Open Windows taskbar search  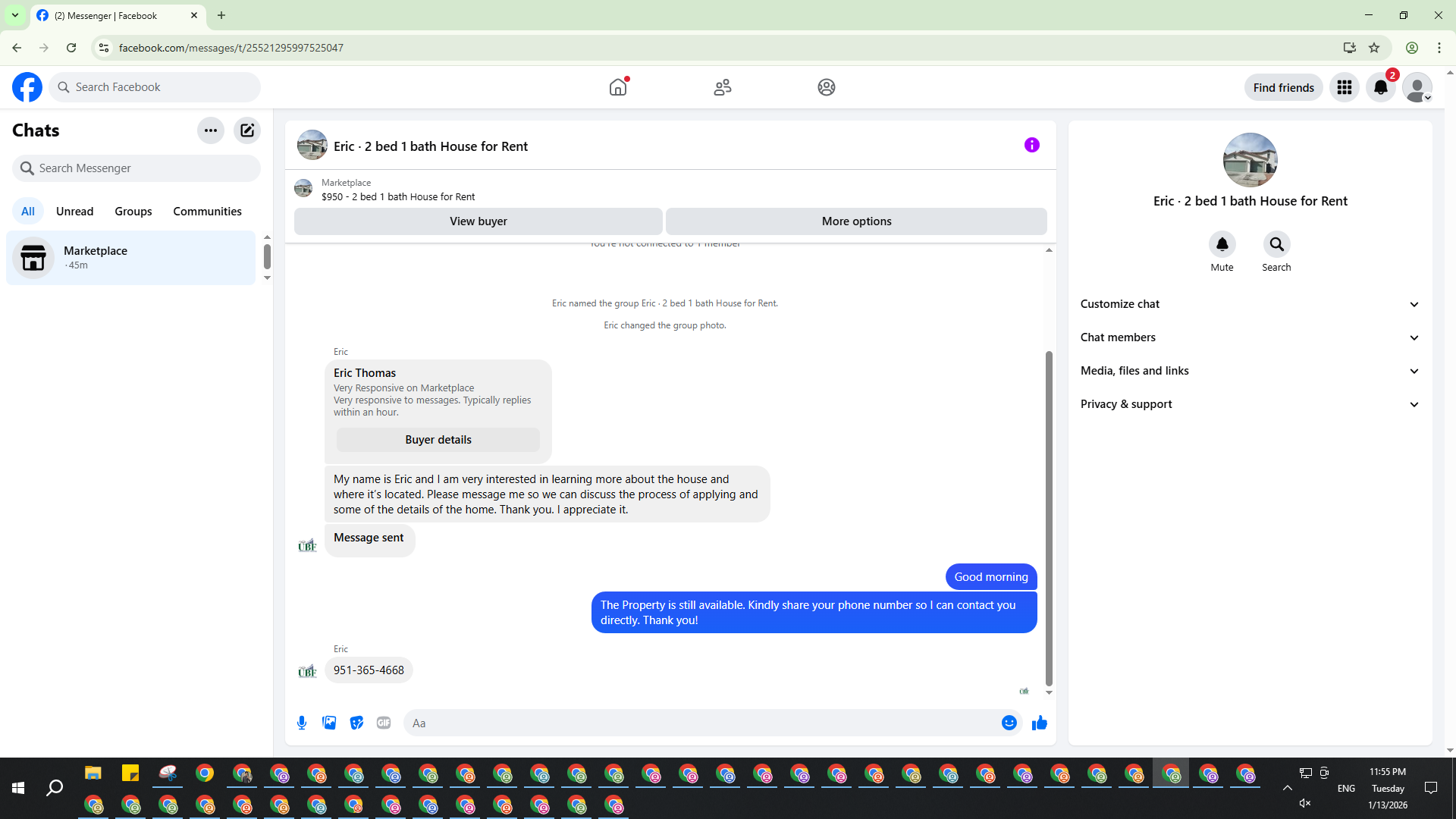55,788
